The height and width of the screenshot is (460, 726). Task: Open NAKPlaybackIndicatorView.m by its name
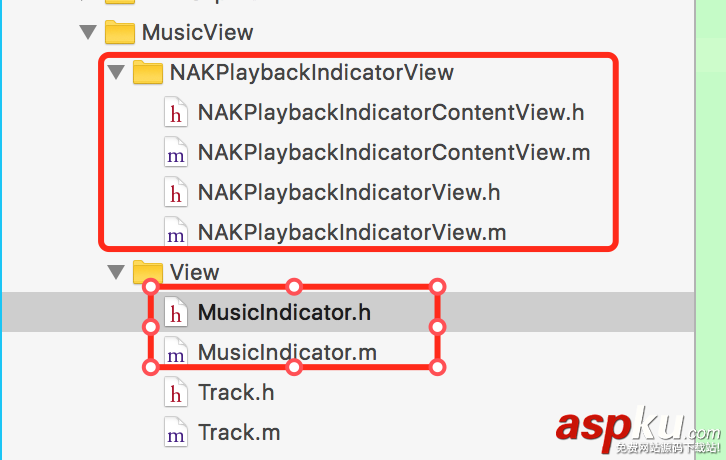(x=352, y=232)
